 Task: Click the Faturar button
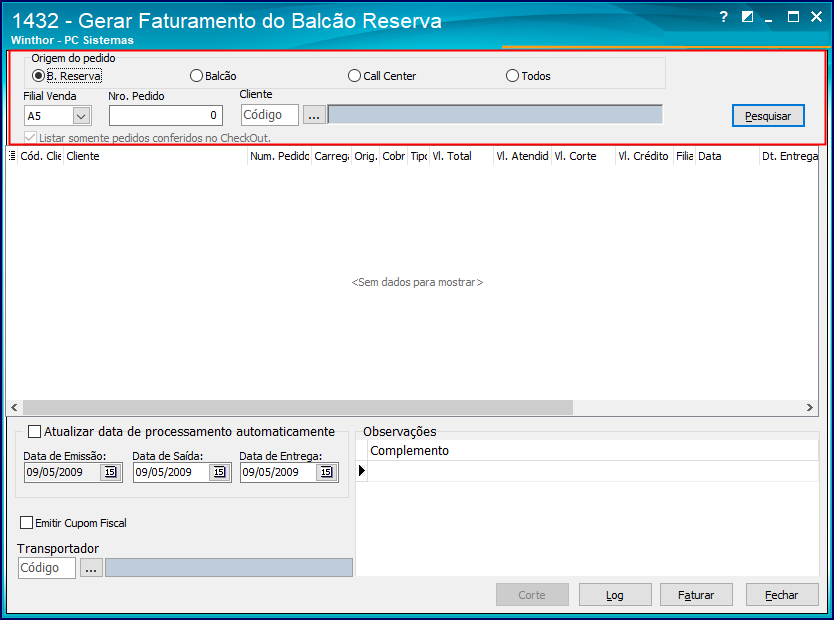pyautogui.click(x=696, y=595)
